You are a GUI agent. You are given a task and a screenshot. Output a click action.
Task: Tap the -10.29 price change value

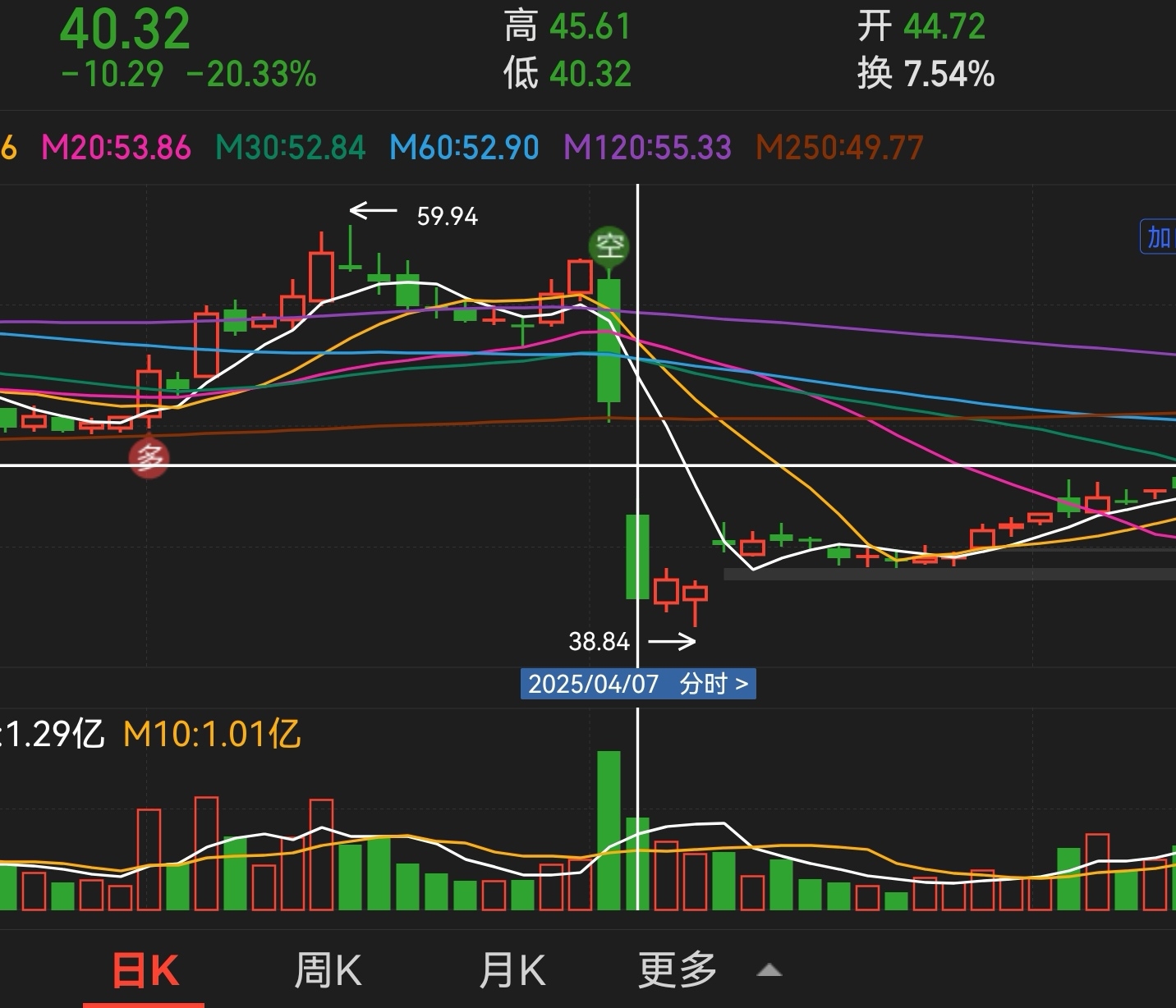113,75
